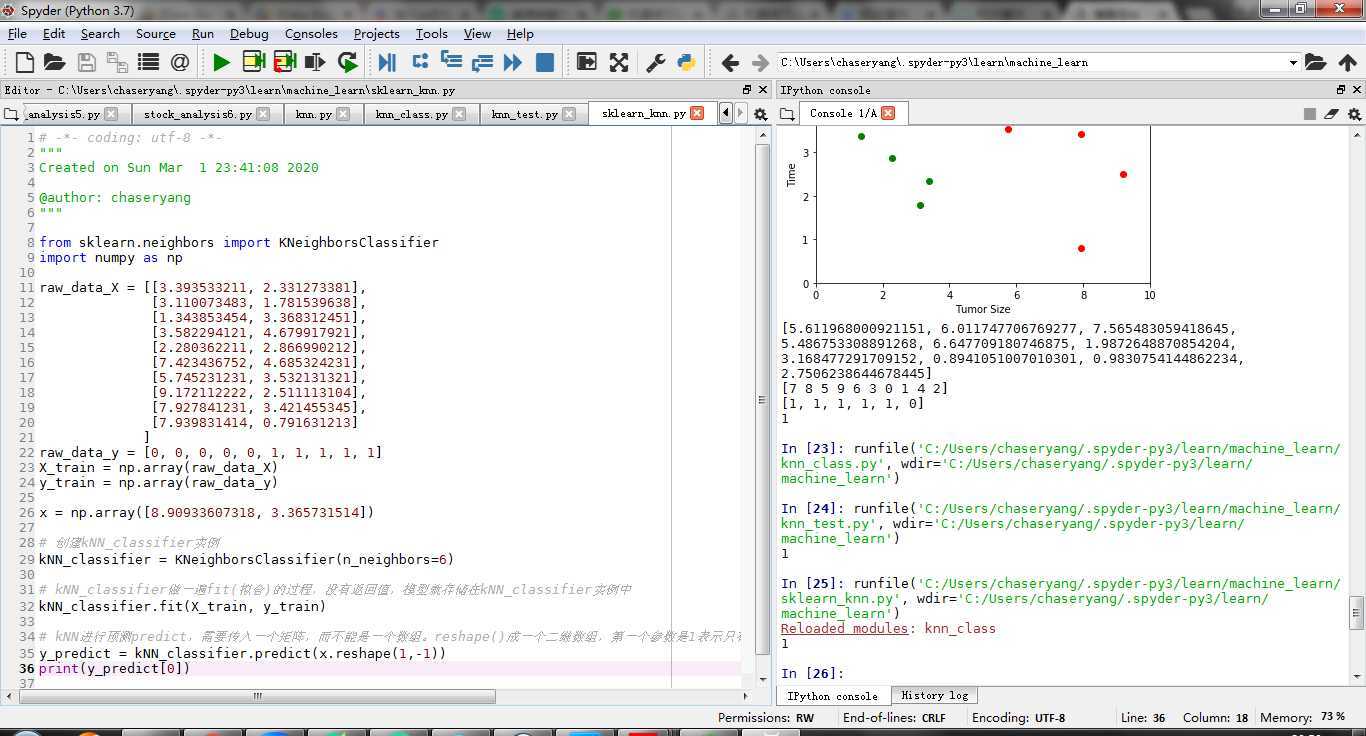Click the @ symbol finder icon
This screenshot has height=736, width=1366.
click(x=180, y=62)
